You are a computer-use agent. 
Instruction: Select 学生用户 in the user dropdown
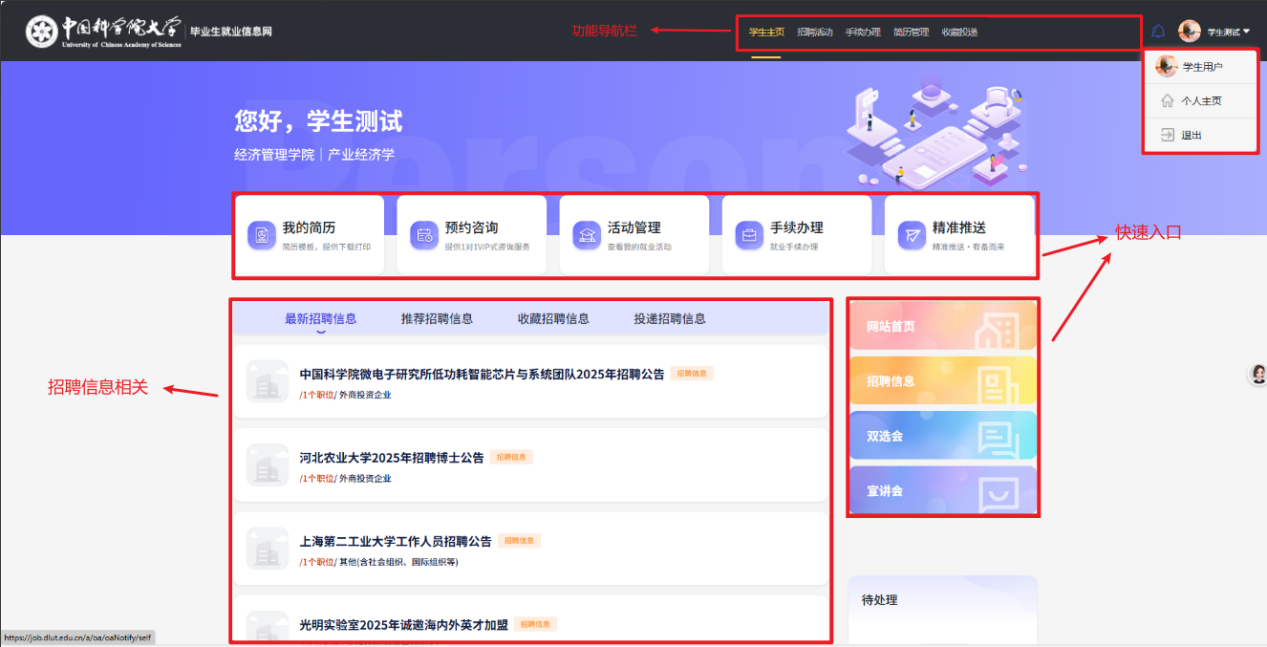(x=1202, y=67)
